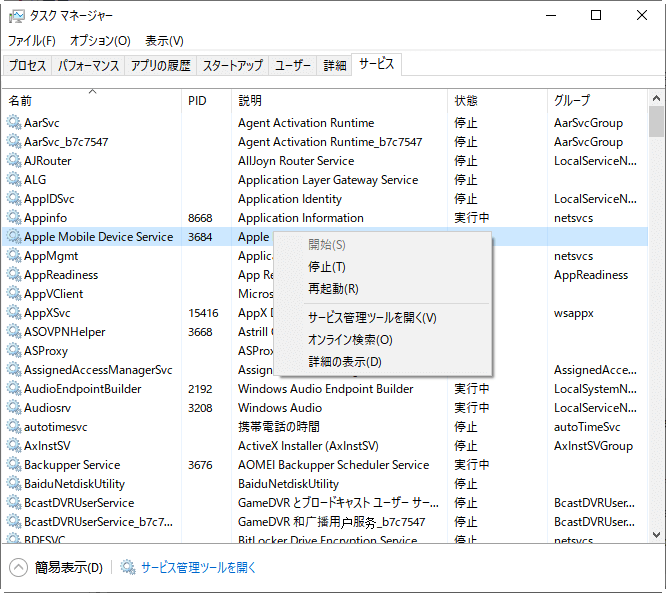Switch to the スタートアップ tab

233,66
